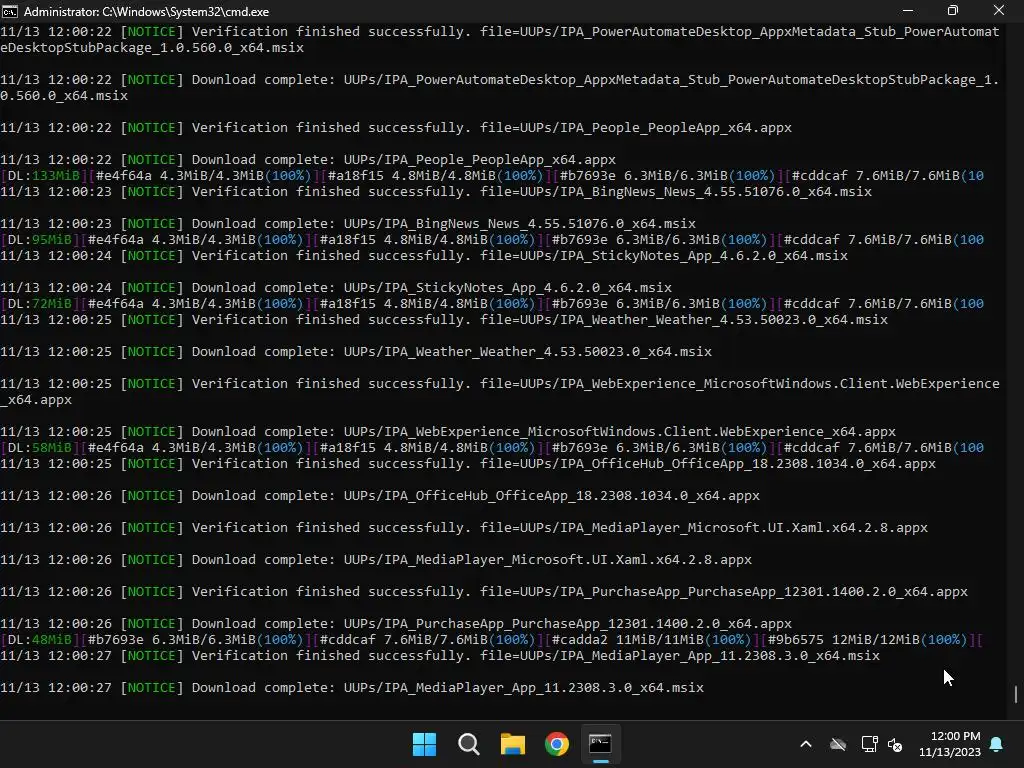Screen dimensions: 1024x768
Task: Click line Download complete: IPA_People_PeopleApp_x64.appx
Action: 308,159
